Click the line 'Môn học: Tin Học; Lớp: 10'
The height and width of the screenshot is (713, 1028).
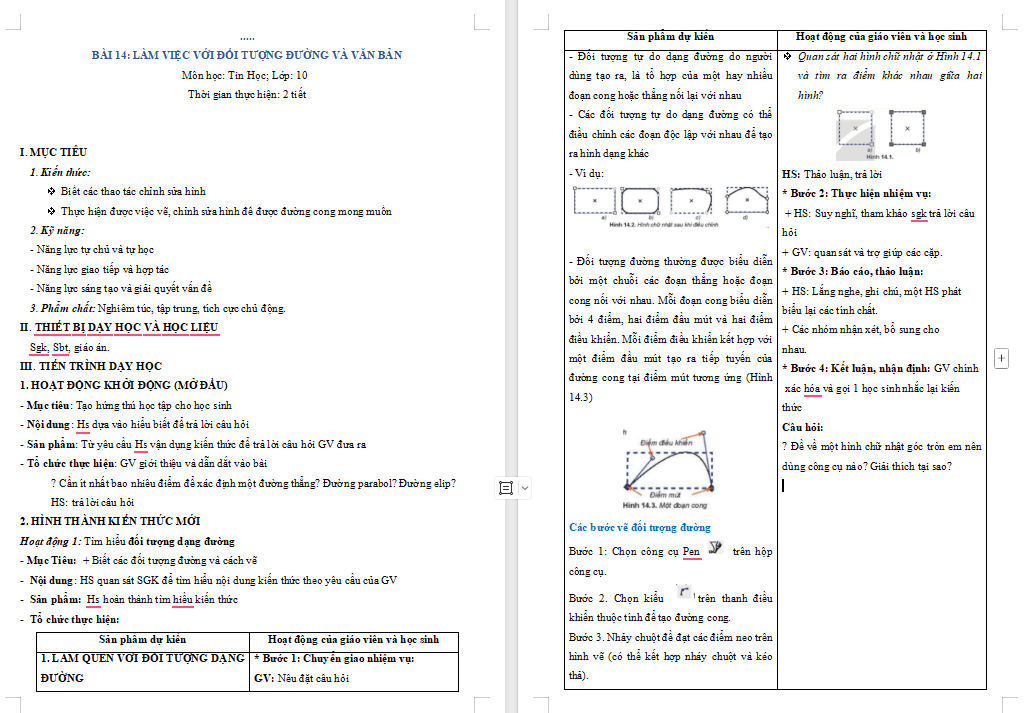click(x=245, y=75)
